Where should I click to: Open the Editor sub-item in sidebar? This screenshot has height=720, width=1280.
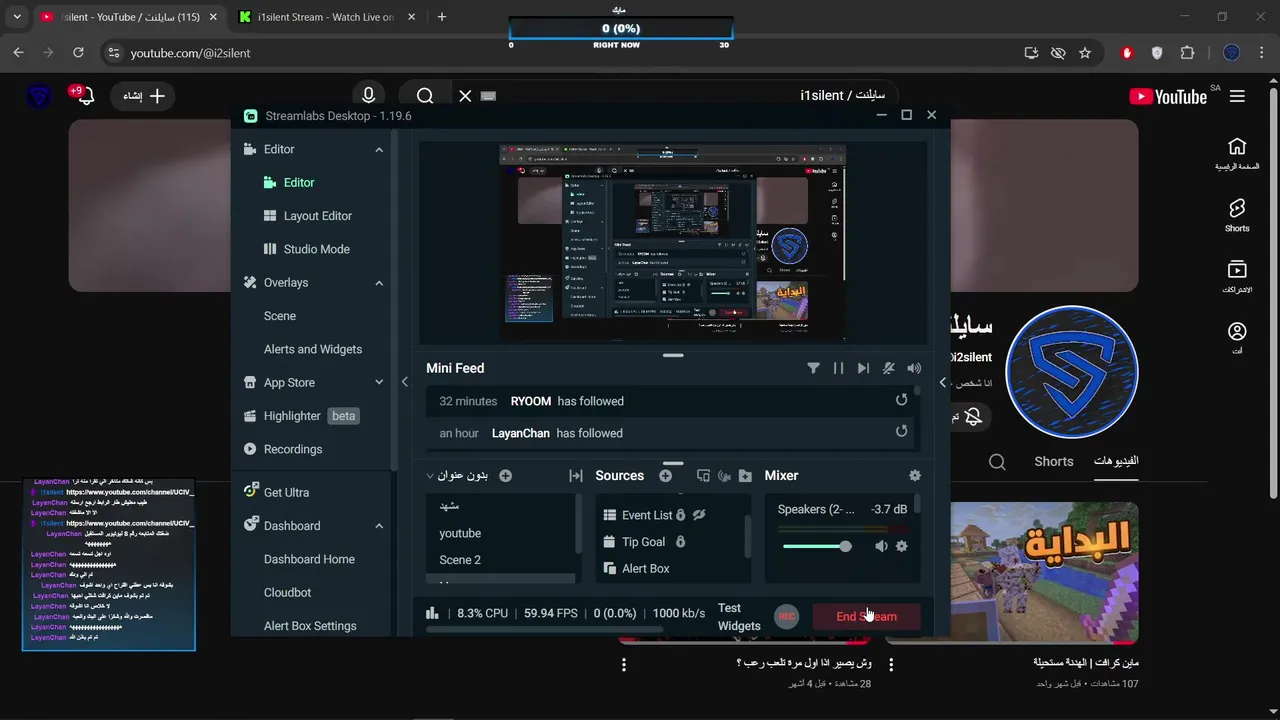click(x=289, y=182)
